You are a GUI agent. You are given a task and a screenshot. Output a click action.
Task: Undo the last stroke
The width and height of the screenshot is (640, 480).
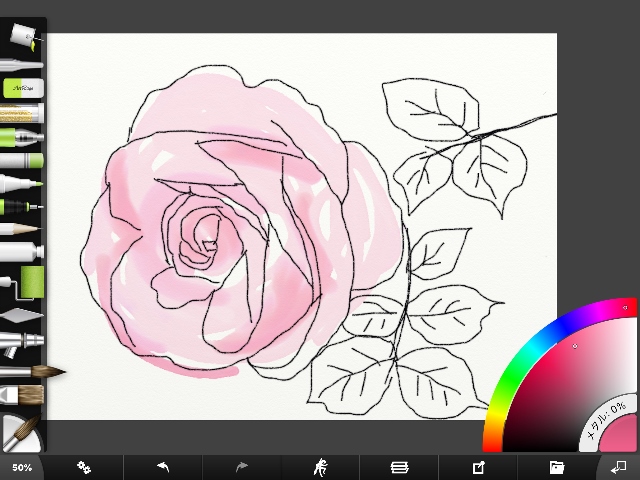163,467
